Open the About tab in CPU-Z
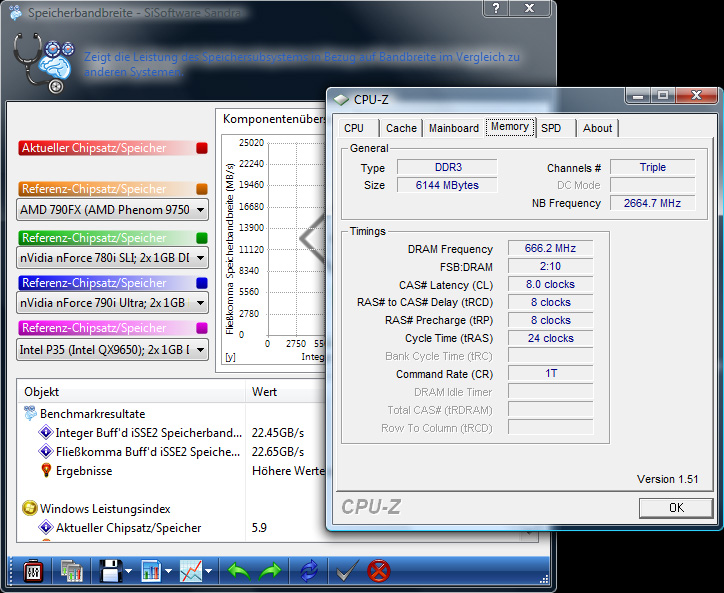724x593 pixels. pyautogui.click(x=597, y=128)
